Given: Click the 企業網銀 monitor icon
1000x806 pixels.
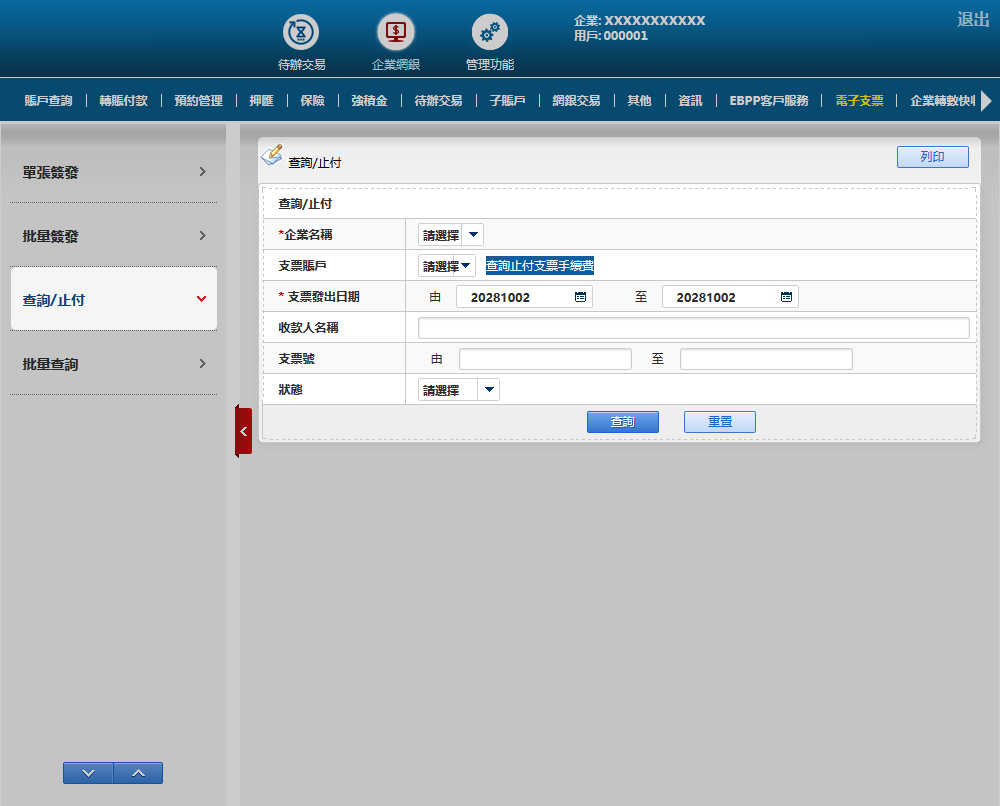Looking at the screenshot, I should click(x=395, y=33).
